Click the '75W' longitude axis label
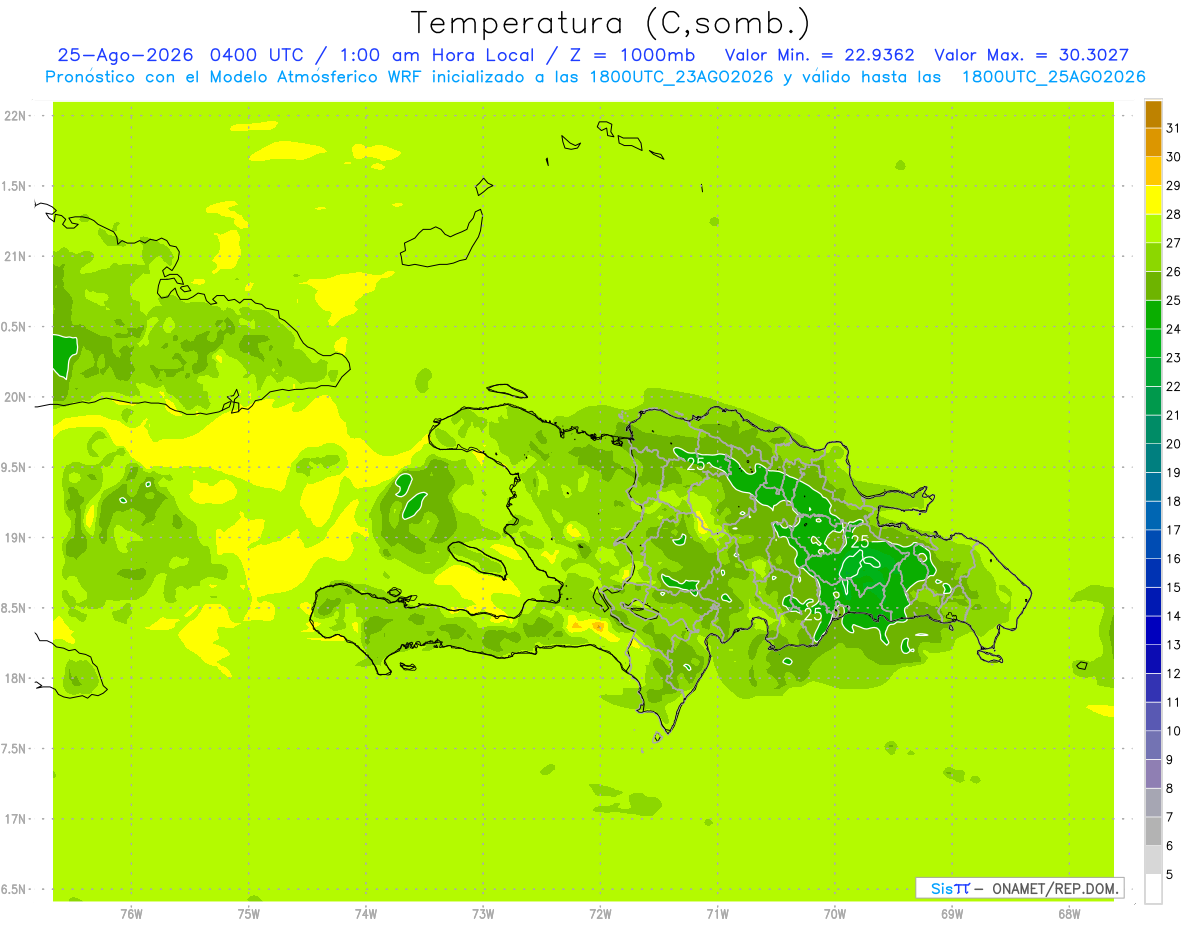 (249, 914)
